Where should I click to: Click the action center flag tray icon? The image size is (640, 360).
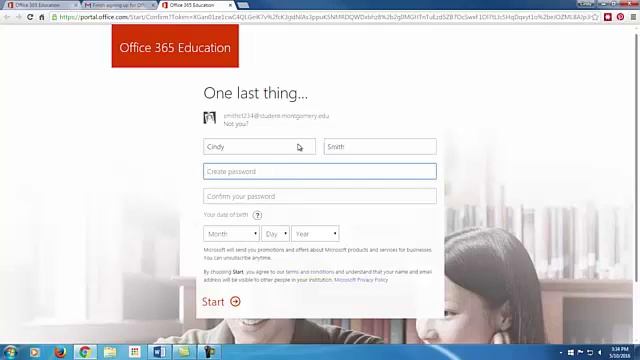tap(580, 352)
